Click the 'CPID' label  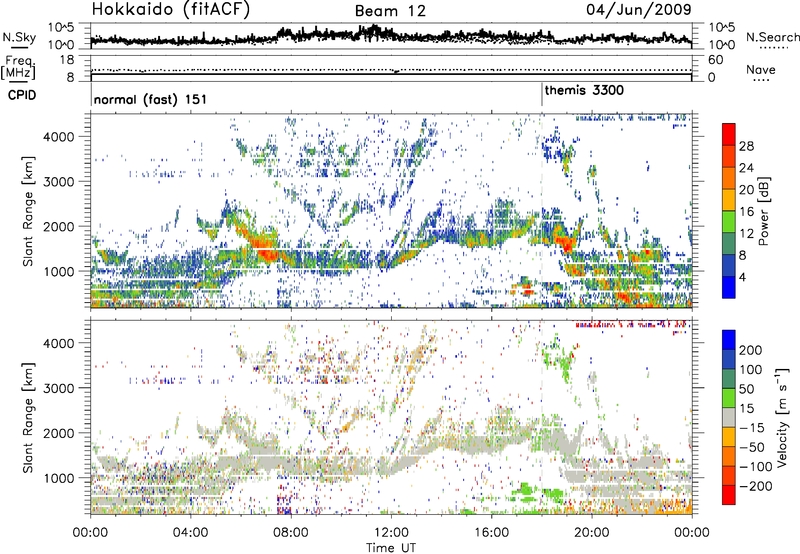(22, 95)
